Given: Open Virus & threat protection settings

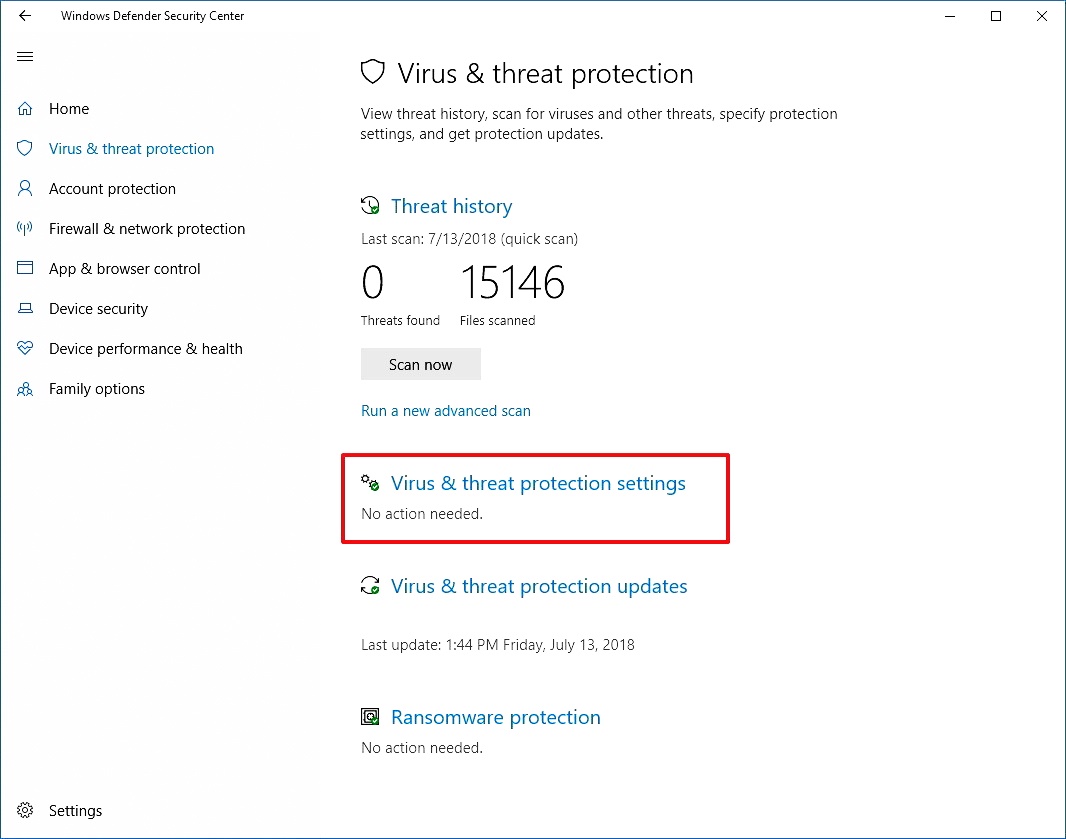Looking at the screenshot, I should [538, 483].
